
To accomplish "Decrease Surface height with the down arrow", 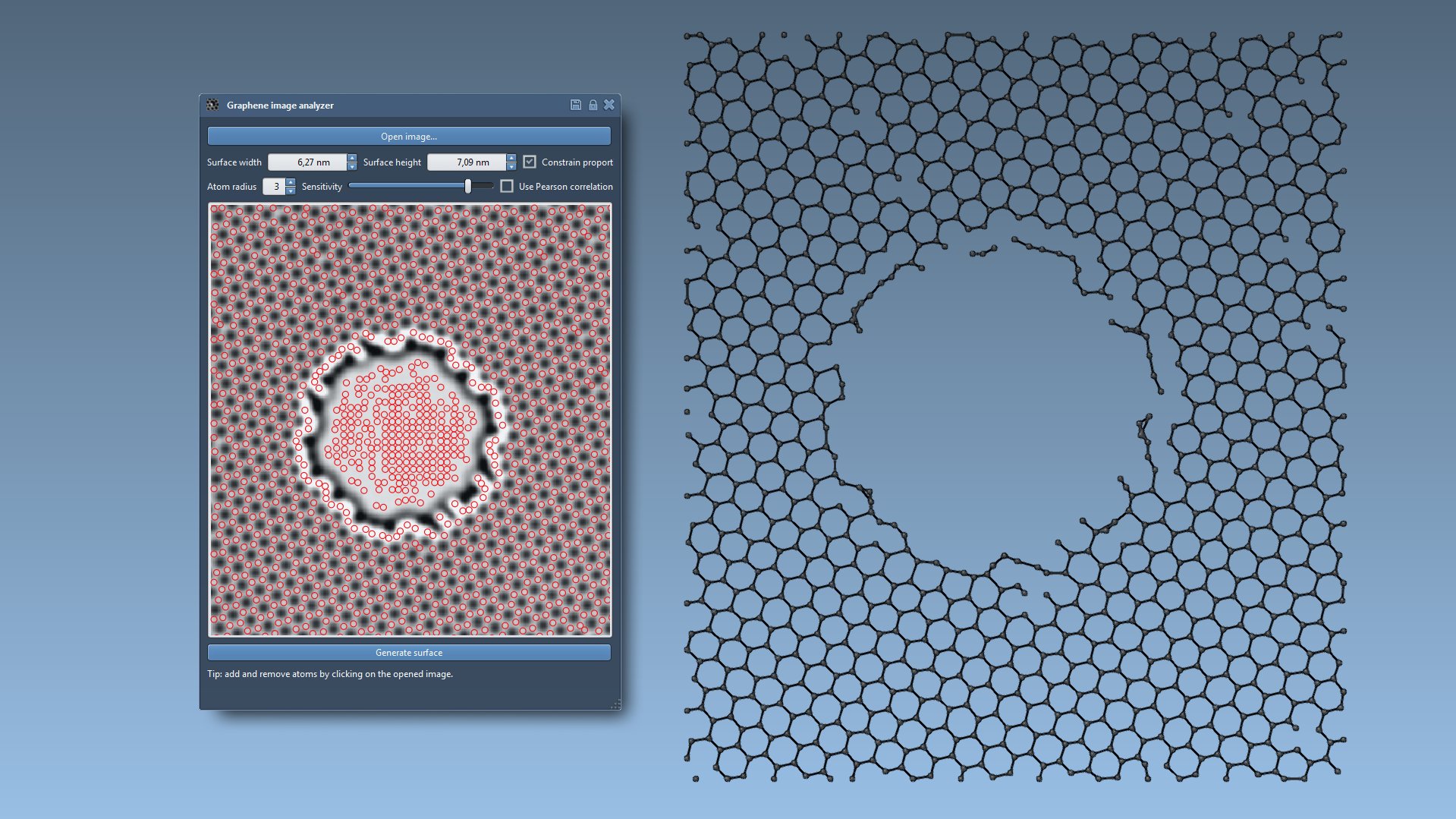I will point(511,166).
